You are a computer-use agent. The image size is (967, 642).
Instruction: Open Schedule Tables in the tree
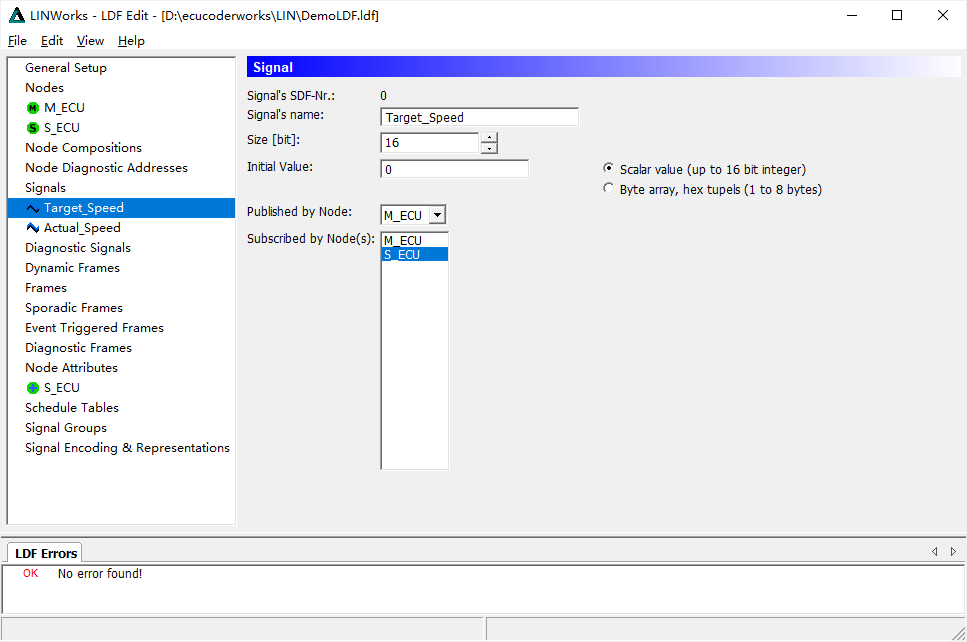coord(72,408)
